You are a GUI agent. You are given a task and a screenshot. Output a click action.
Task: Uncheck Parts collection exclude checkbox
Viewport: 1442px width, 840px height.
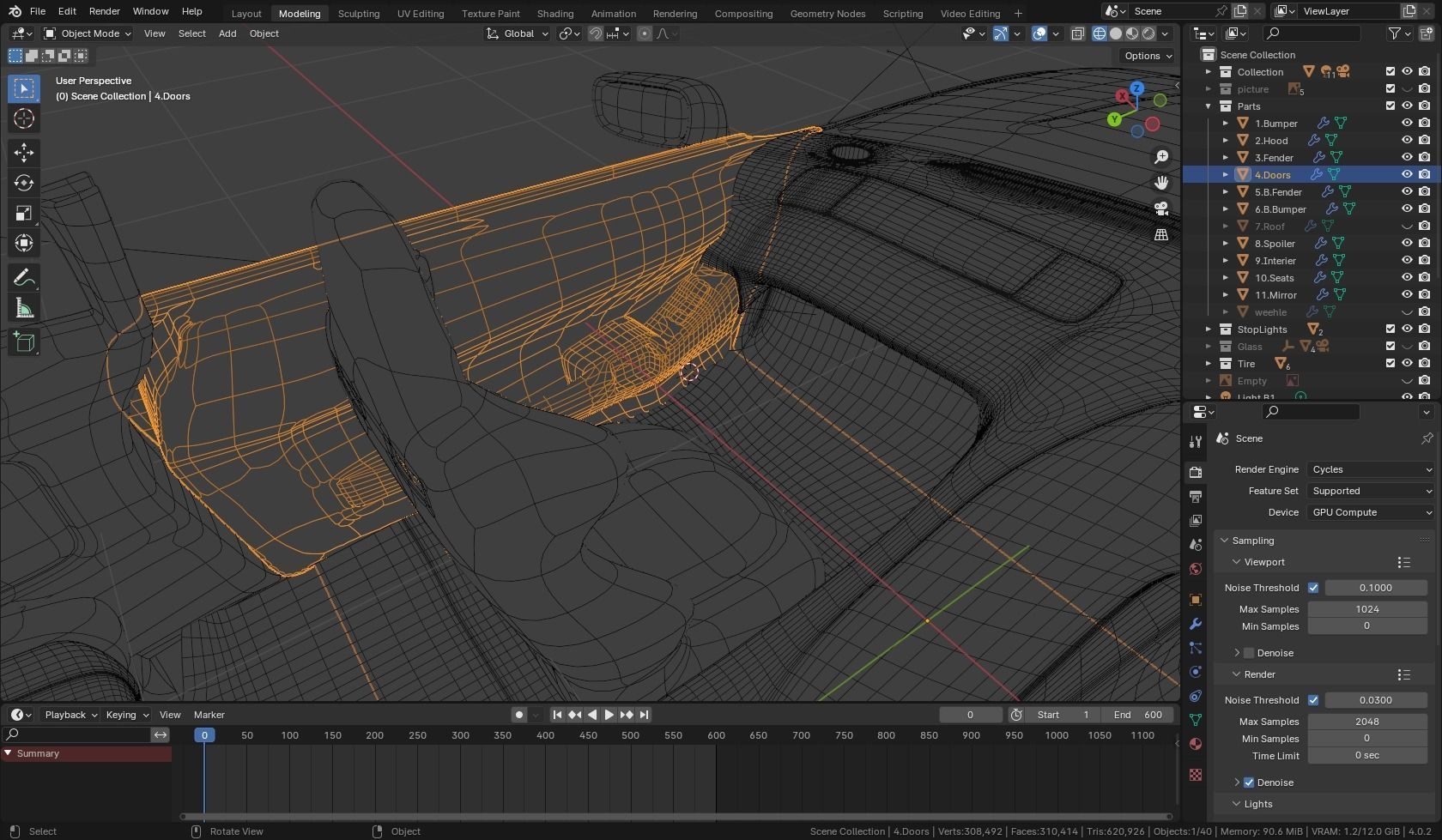[1390, 106]
